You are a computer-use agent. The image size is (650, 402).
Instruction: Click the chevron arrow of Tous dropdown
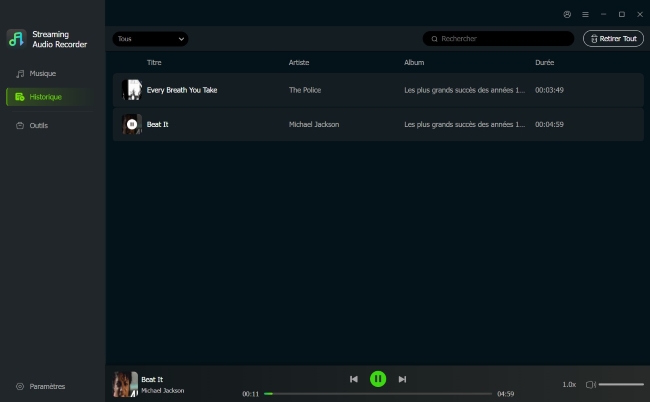tap(181, 39)
